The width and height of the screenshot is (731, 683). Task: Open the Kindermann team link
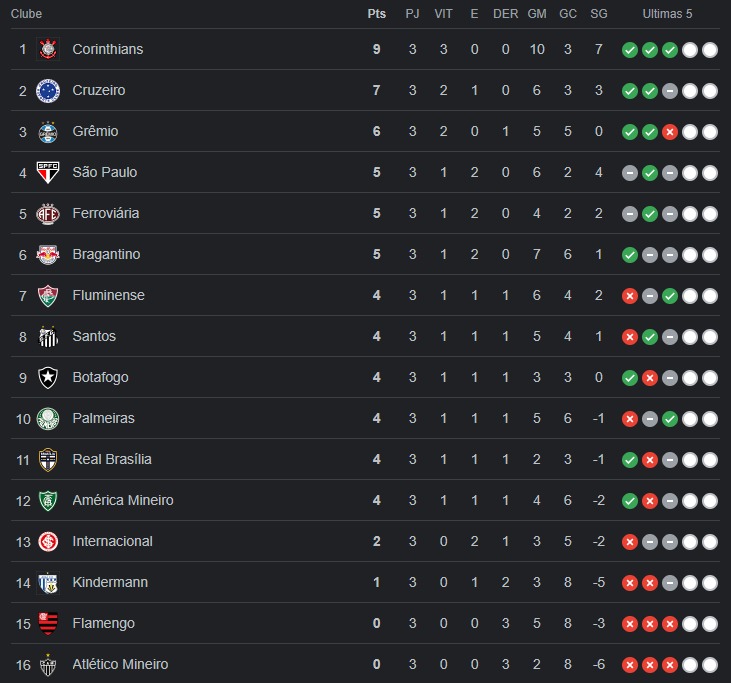click(110, 582)
